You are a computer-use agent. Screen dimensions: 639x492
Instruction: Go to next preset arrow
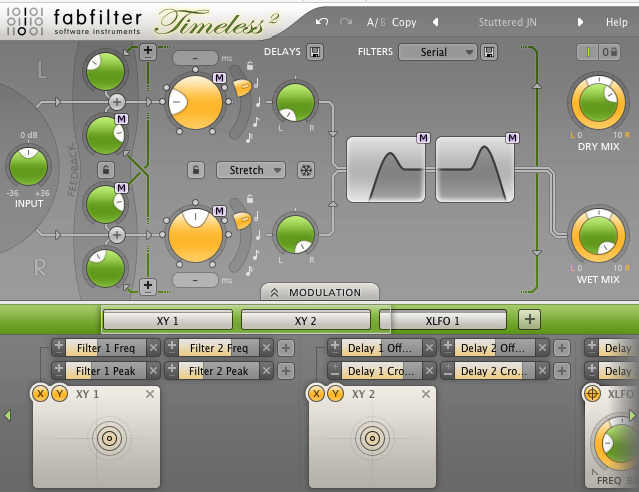(580, 22)
